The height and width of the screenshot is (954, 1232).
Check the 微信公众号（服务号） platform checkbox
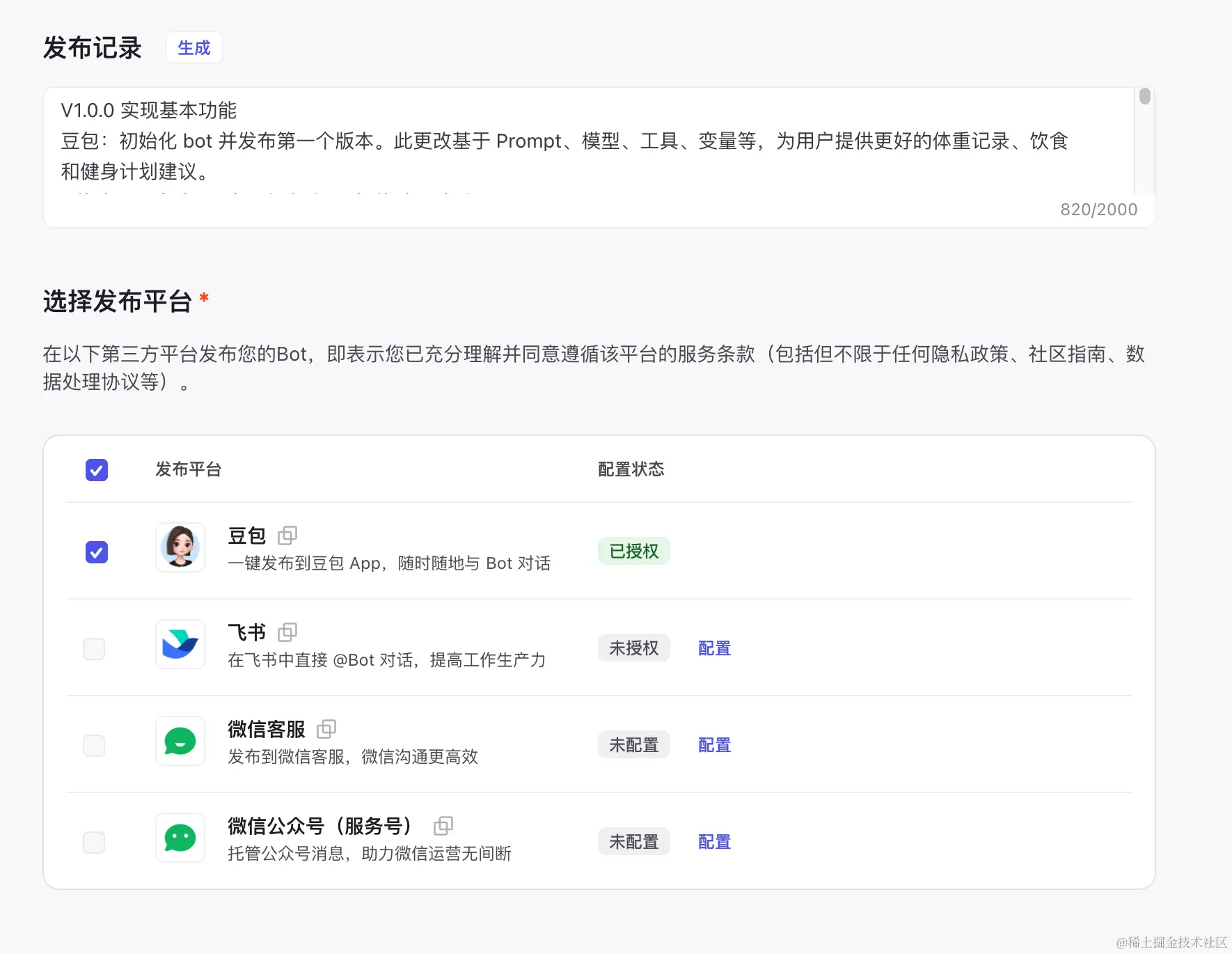tap(94, 843)
